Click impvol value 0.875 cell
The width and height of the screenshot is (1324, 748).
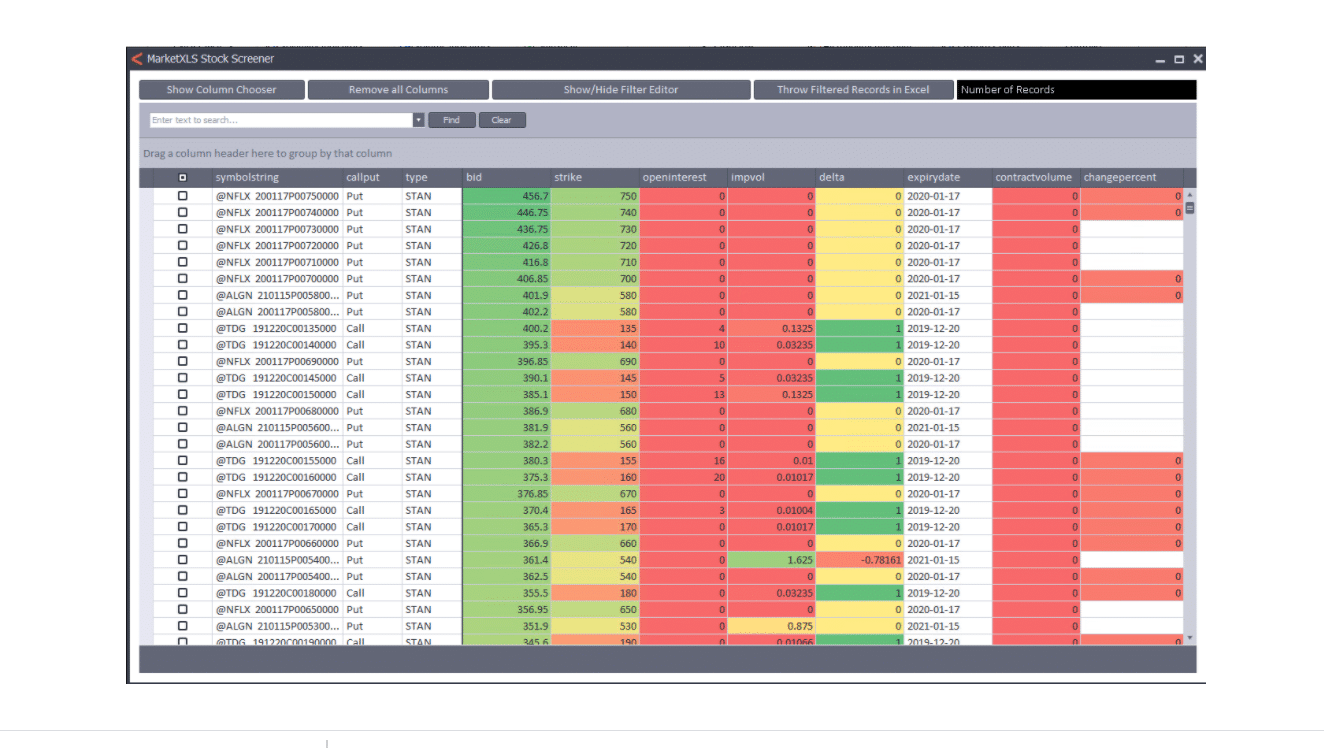(x=771, y=626)
